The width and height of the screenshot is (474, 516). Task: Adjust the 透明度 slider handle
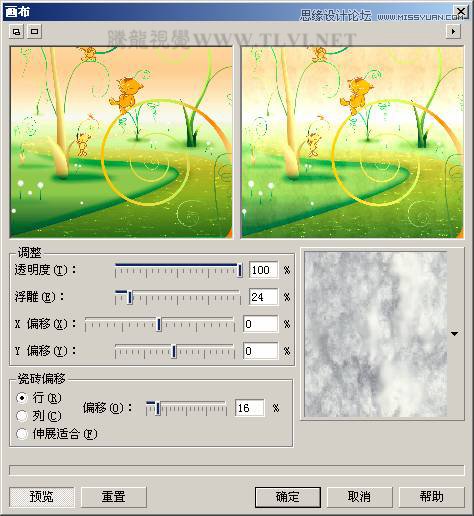pyautogui.click(x=239, y=270)
